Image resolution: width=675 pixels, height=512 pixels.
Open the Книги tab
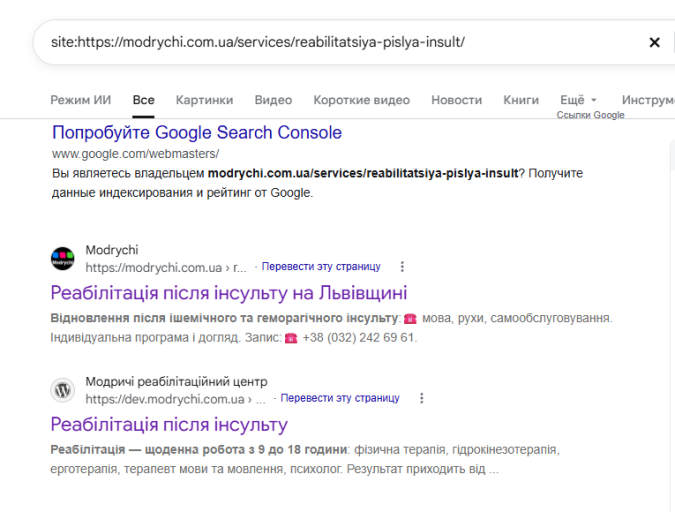pyautogui.click(x=521, y=100)
